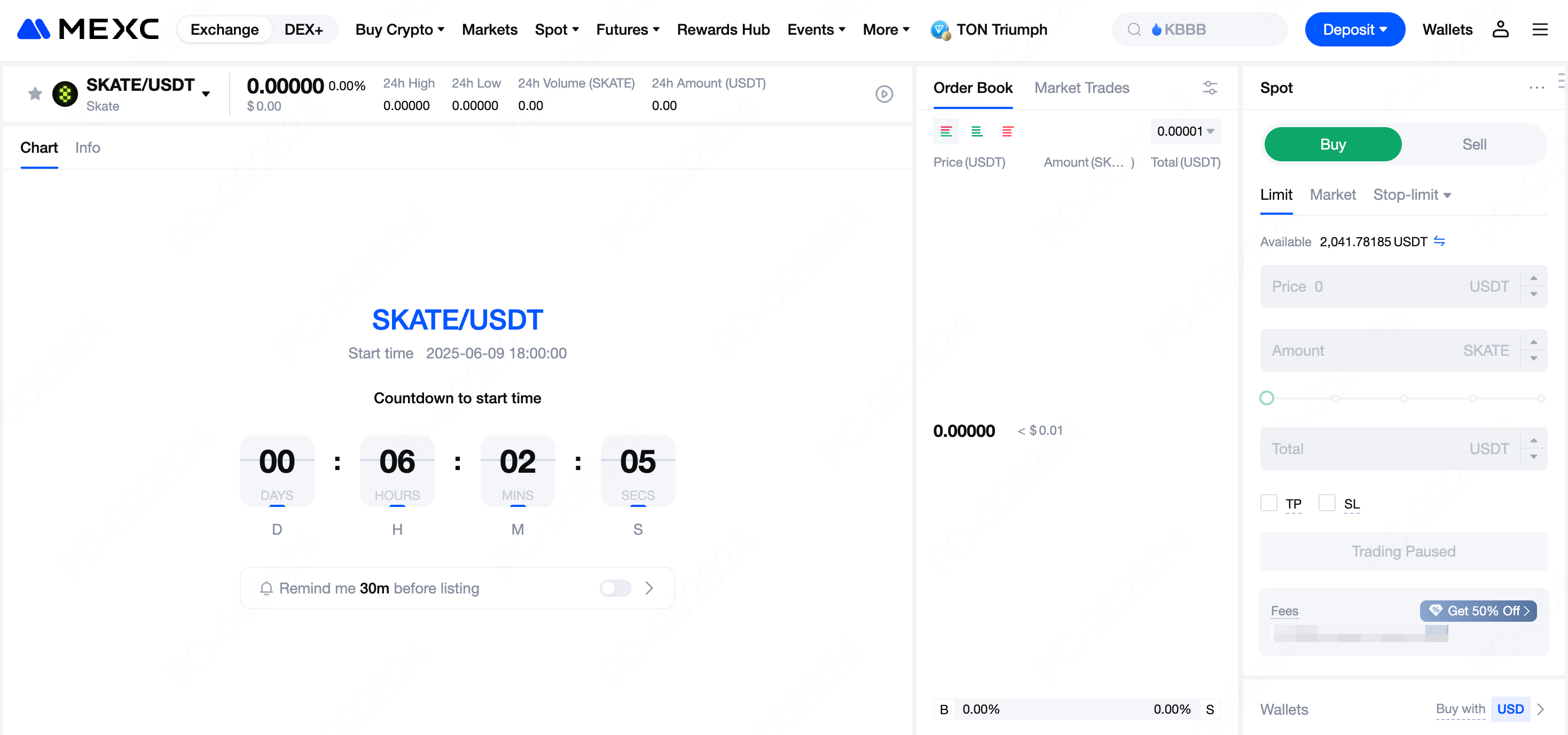Click the amount percentage slider handle
This screenshot has width=1568, height=735.
coord(1267,398)
